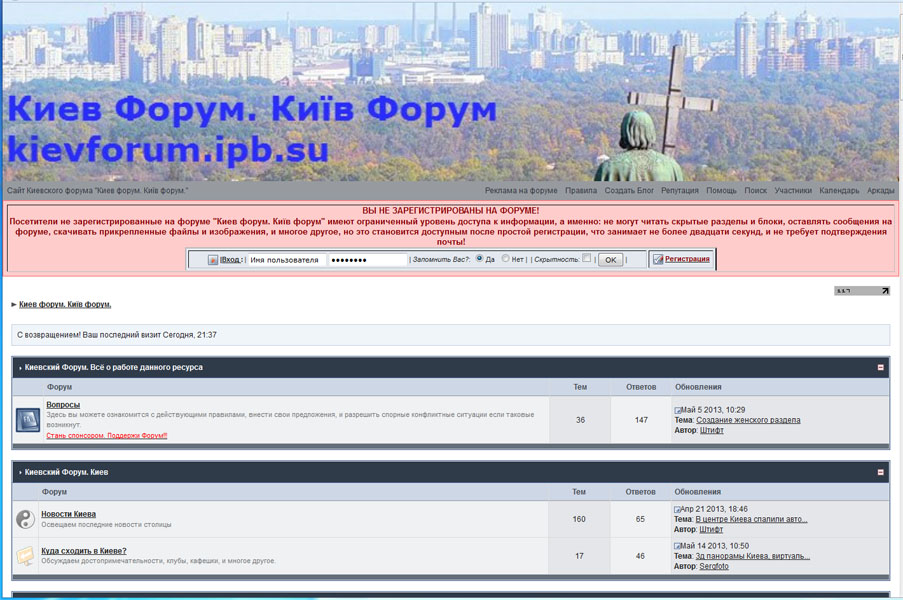903x600 pixels.
Task: Enable the Скрытность checkbox
Action: pyautogui.click(x=587, y=259)
